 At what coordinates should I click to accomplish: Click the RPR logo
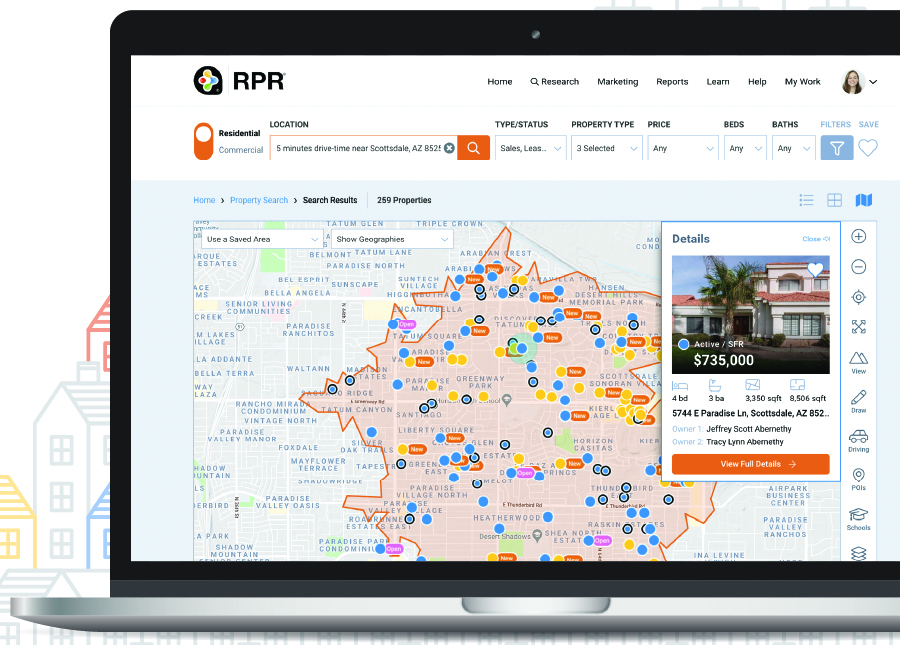point(239,81)
